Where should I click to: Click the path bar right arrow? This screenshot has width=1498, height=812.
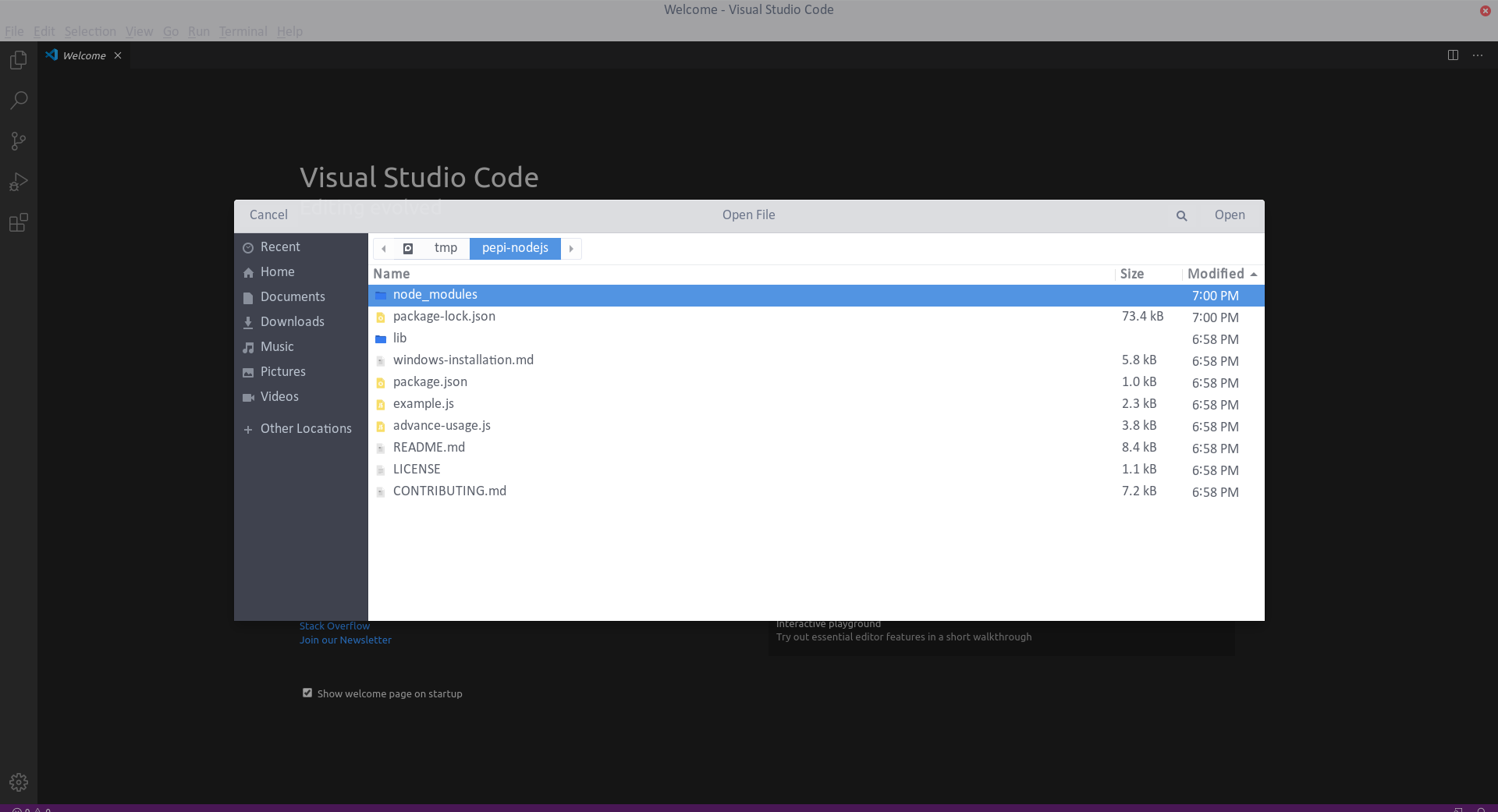571,248
